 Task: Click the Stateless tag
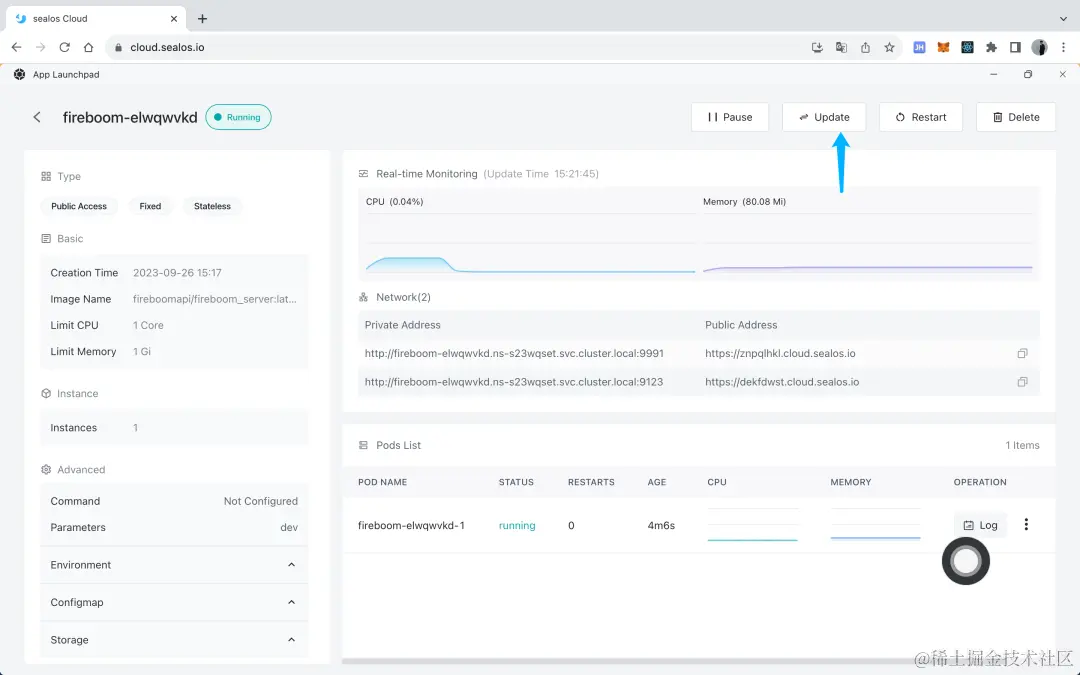pos(212,206)
